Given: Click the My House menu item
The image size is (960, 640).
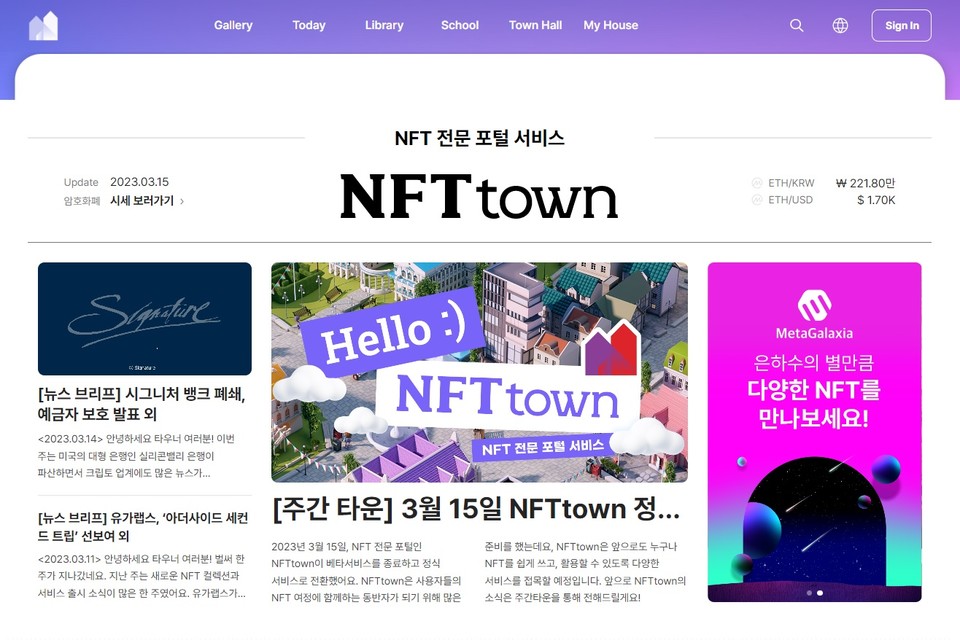Looking at the screenshot, I should [610, 25].
